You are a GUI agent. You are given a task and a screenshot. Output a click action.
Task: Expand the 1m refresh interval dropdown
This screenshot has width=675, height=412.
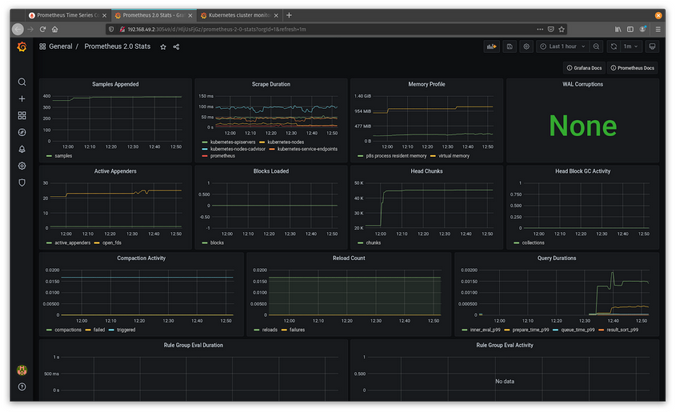coord(631,47)
